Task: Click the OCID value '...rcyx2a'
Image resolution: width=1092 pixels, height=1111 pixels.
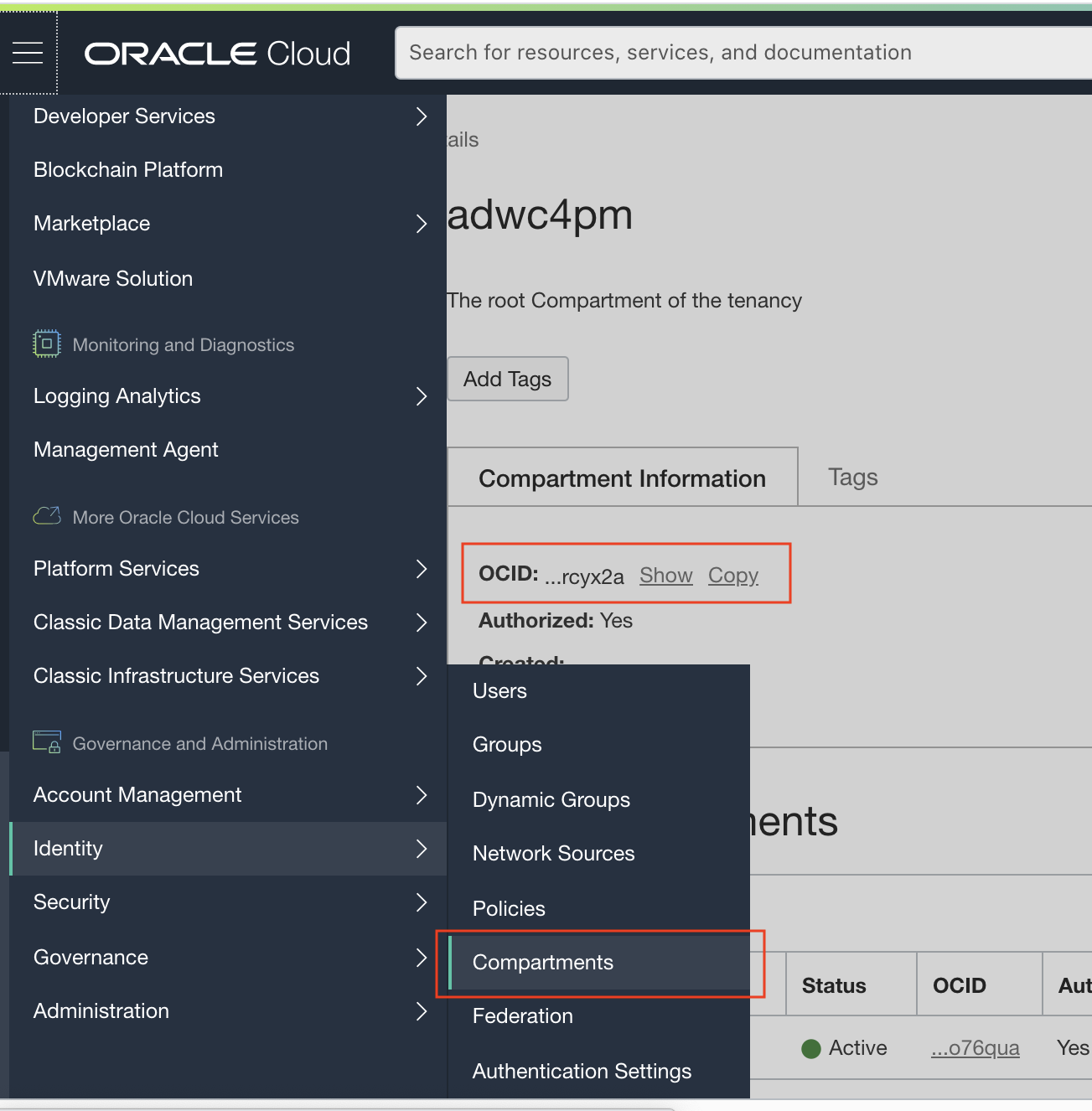Action: pyautogui.click(x=585, y=577)
